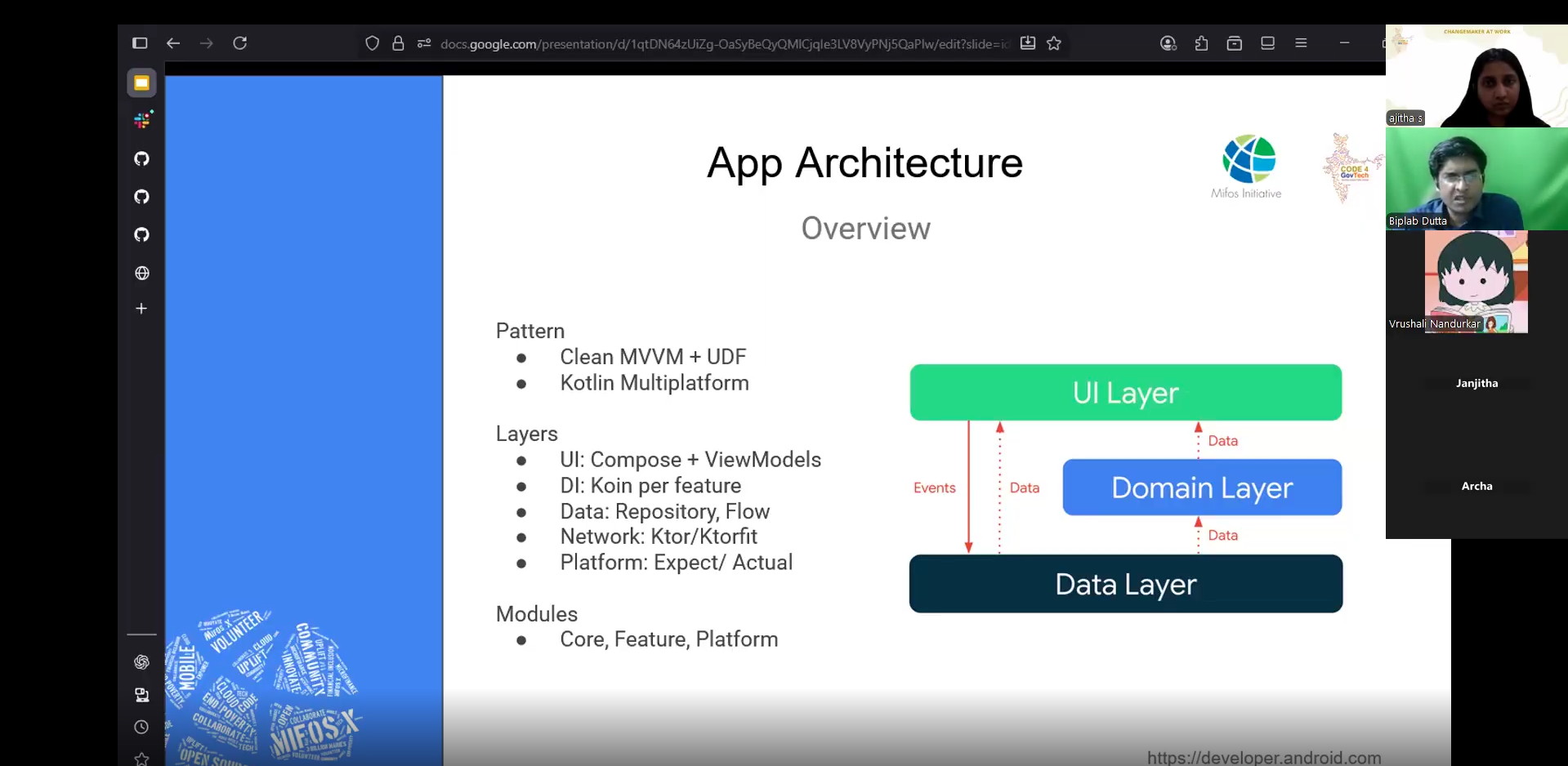Open the Slack tab in the sidebar
Screen dimensions: 1568x766
142,121
